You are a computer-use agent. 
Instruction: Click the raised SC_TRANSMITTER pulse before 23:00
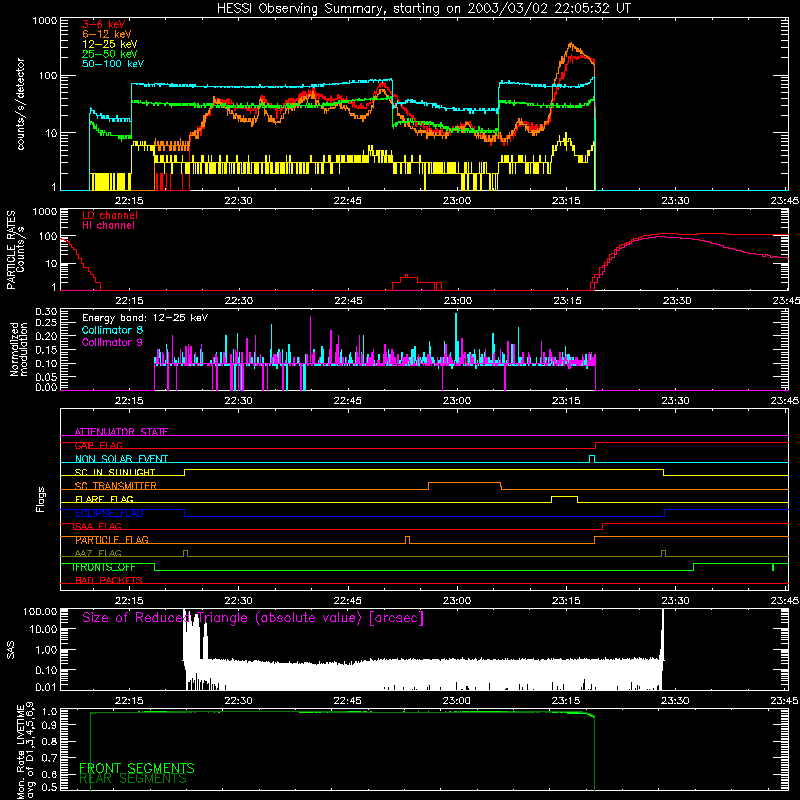pyautogui.click(x=464, y=483)
